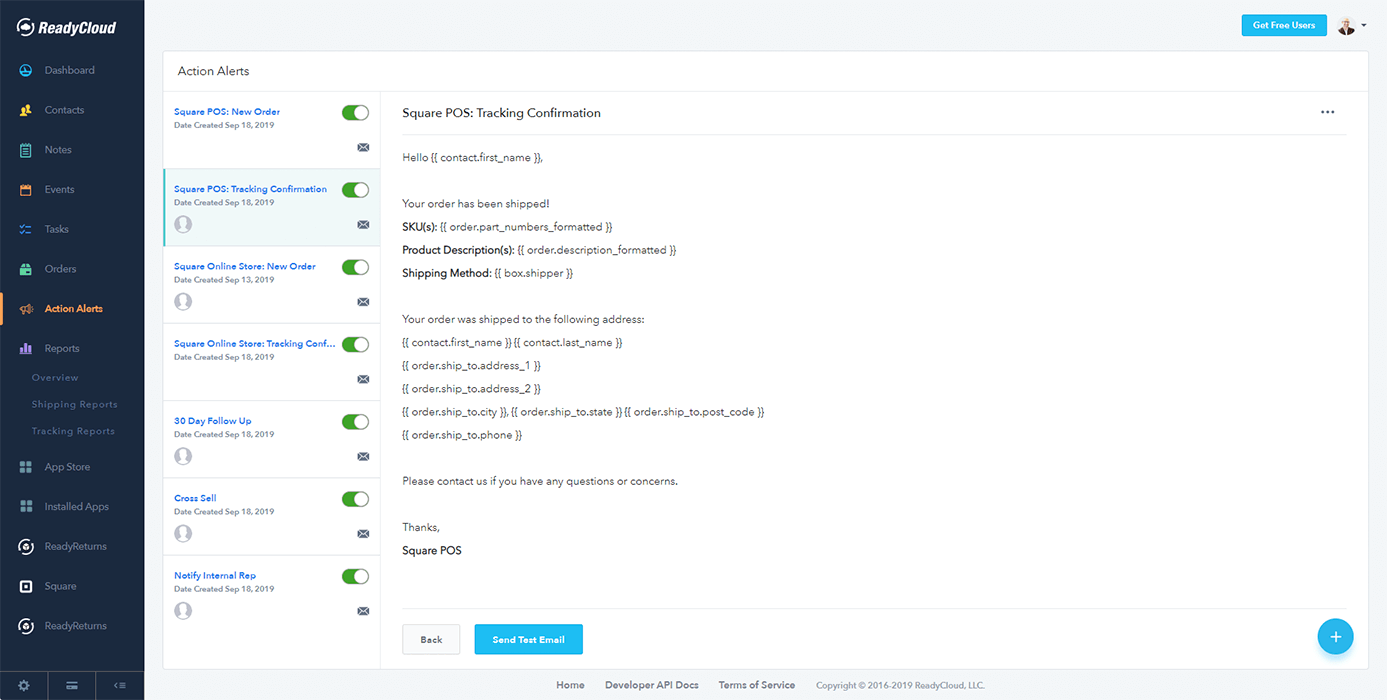Click the first ReadyReturns app icon
This screenshot has height=700, width=1387.
(26, 547)
